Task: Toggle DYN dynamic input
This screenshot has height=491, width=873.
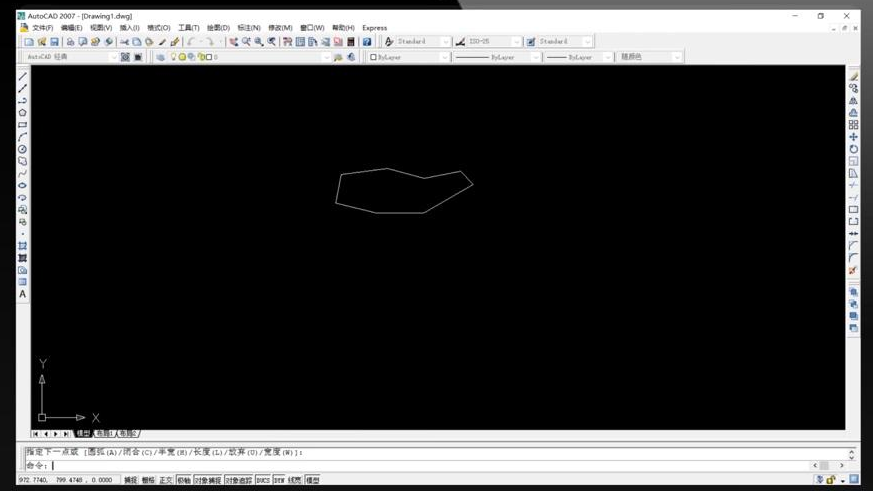Action: pos(279,480)
